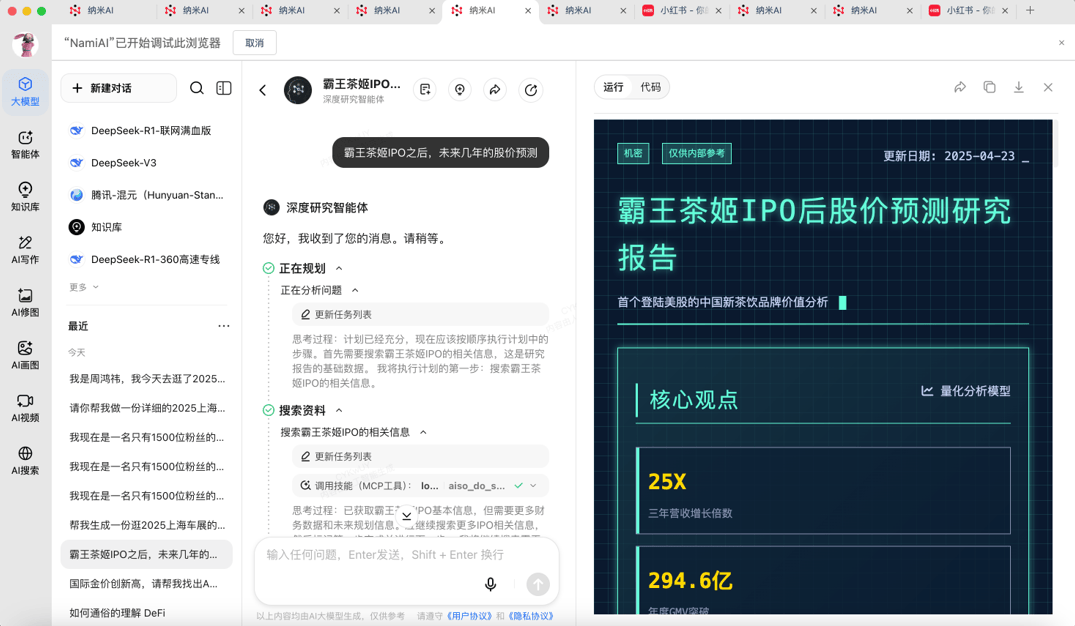The width and height of the screenshot is (1075, 626).
Task: Open chat 国际金价创新高
Action: (x=147, y=583)
